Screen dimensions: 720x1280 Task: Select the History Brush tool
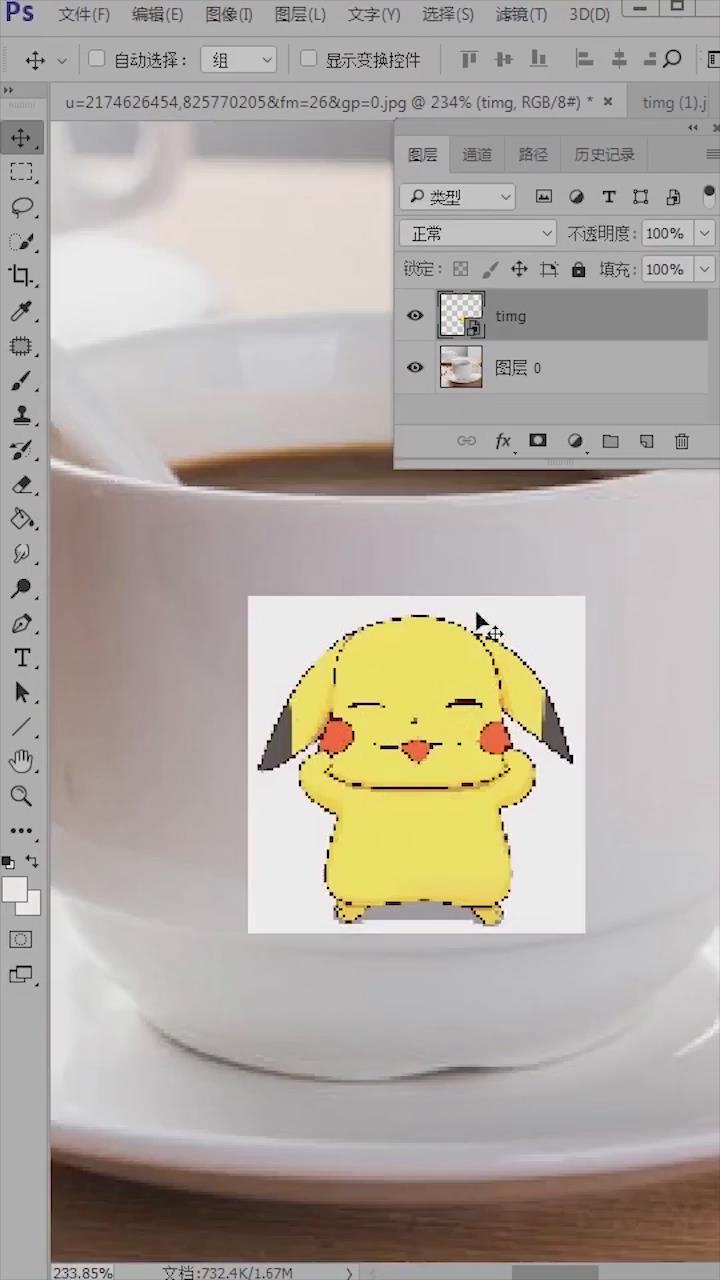[22, 450]
